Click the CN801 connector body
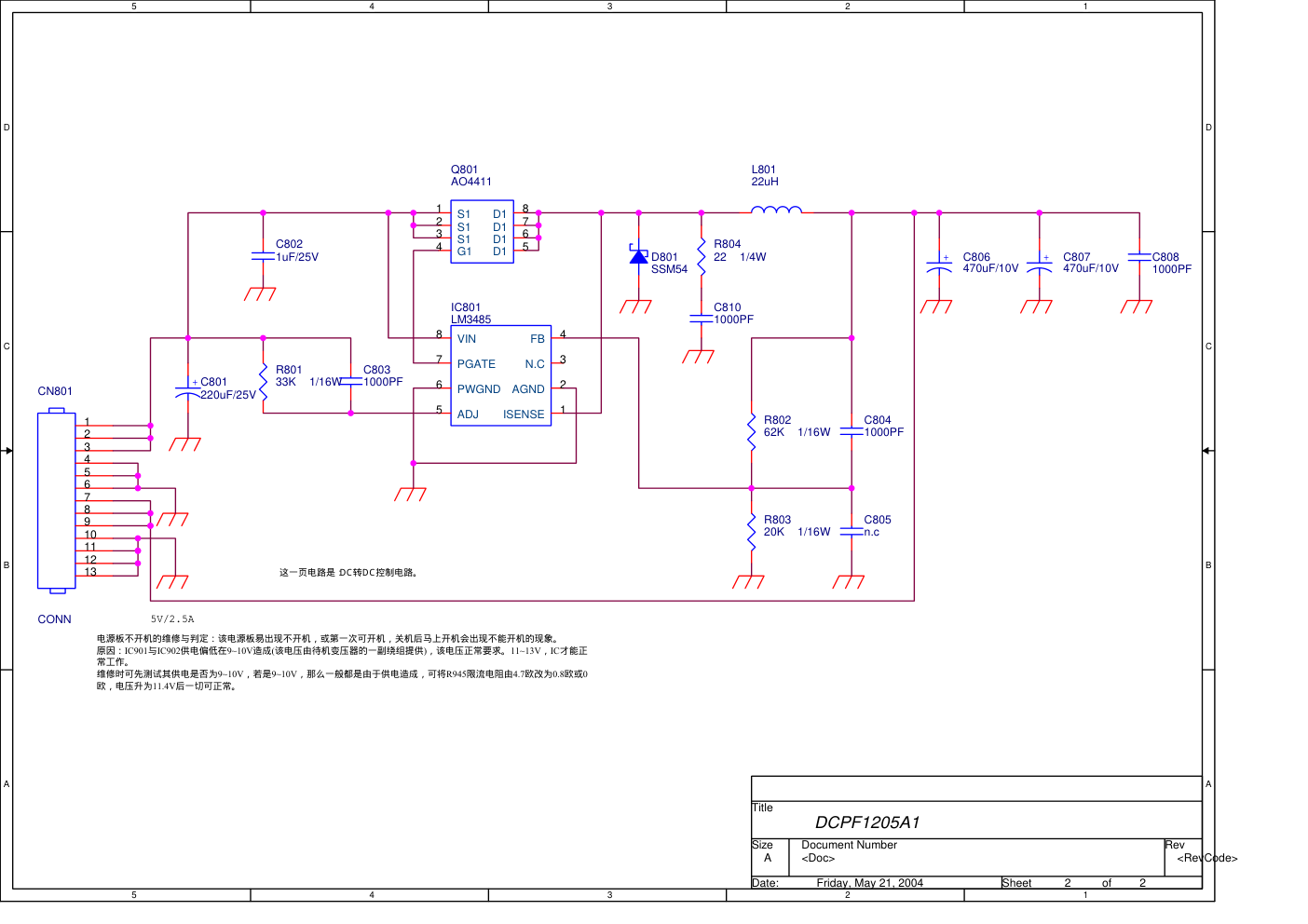The image size is (1308, 924). [x=56, y=500]
